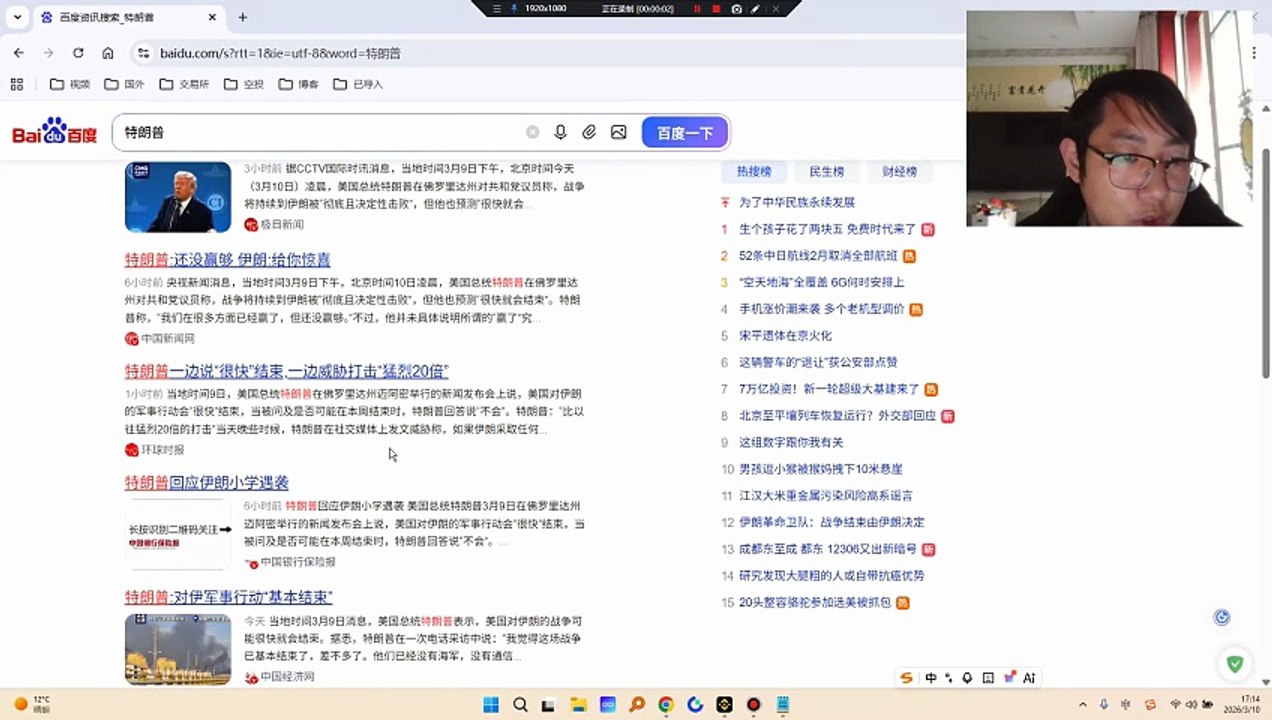
Task: Open the weather widget showing 12°C
Action: click(x=32, y=705)
